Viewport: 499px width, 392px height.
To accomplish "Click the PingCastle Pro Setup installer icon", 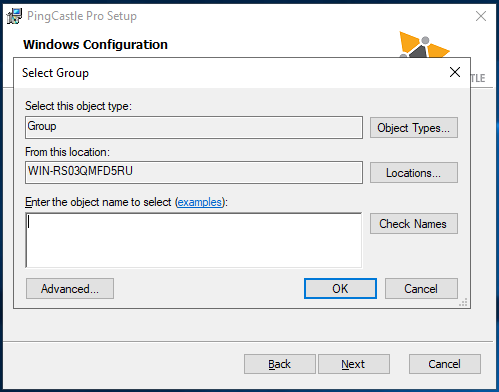I will pyautogui.click(x=14, y=16).
